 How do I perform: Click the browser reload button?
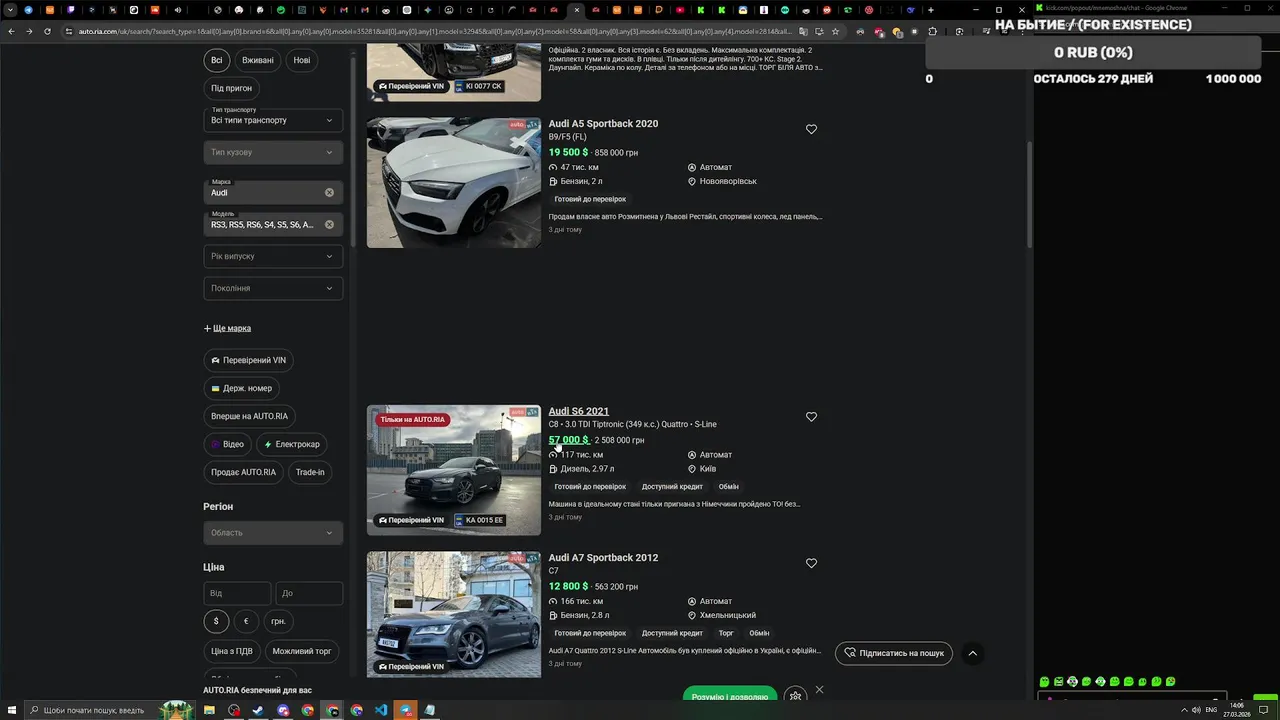pos(47,31)
